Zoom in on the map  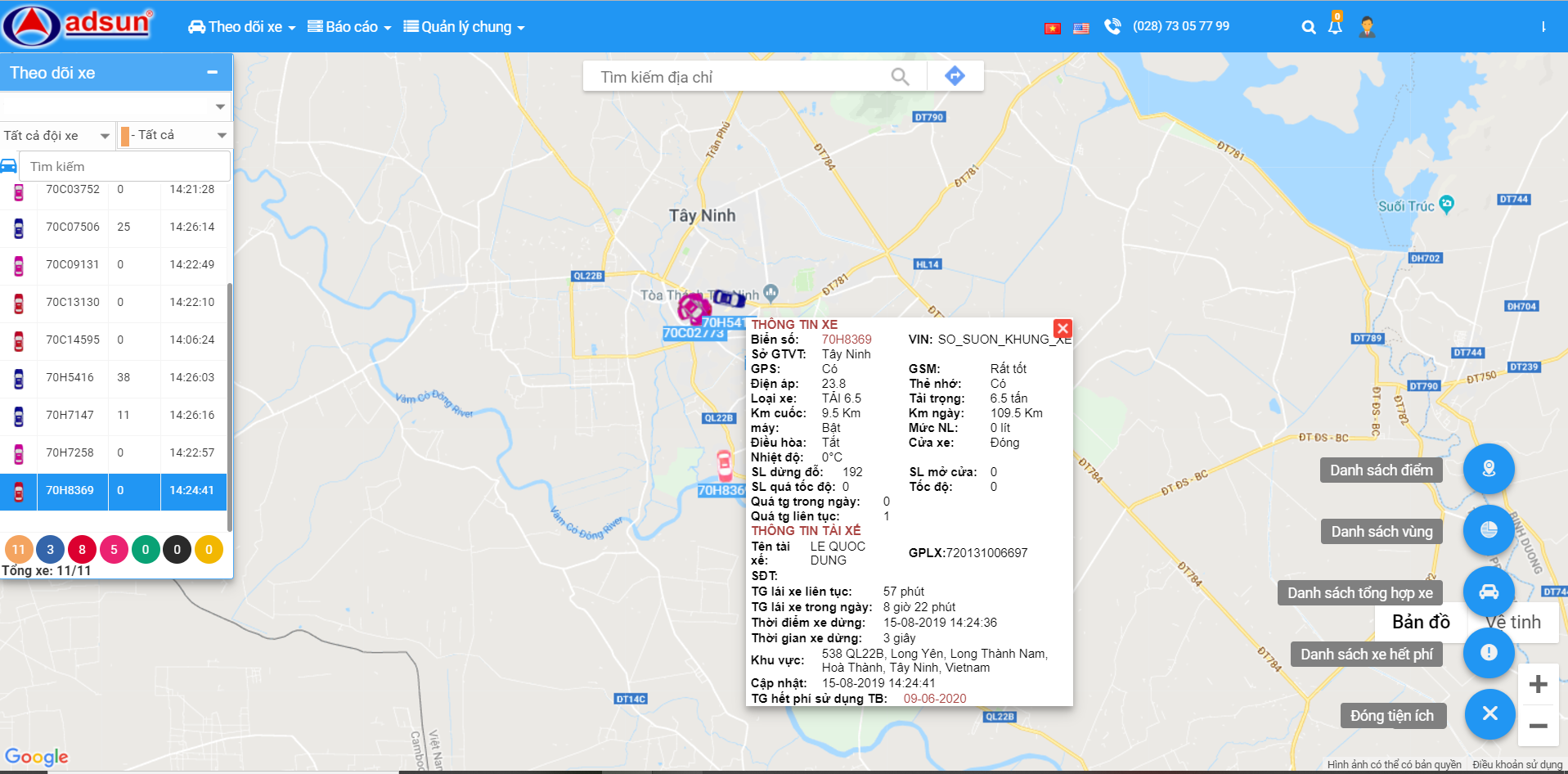click(x=1538, y=684)
